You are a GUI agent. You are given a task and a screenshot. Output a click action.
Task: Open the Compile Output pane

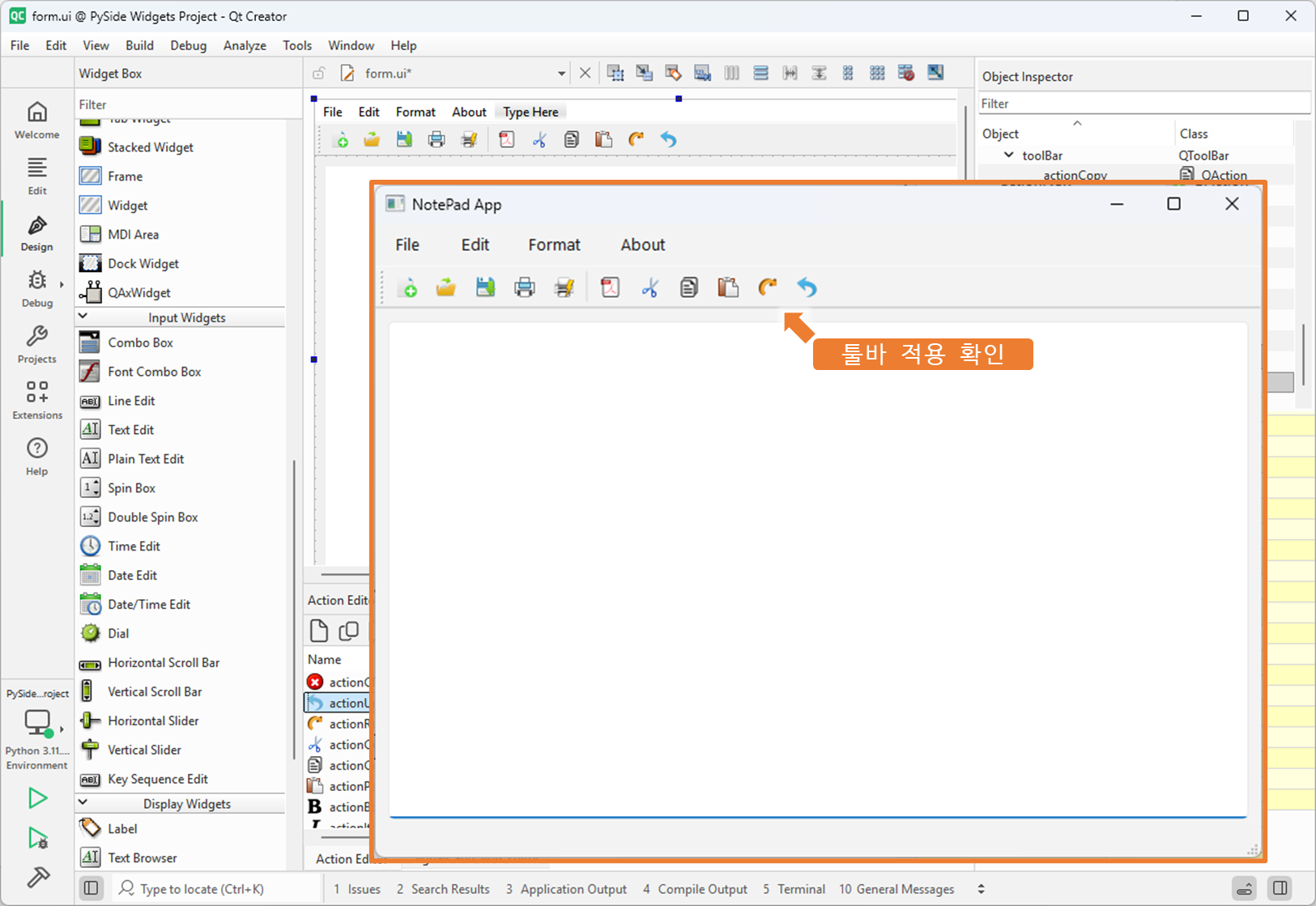[695, 889]
